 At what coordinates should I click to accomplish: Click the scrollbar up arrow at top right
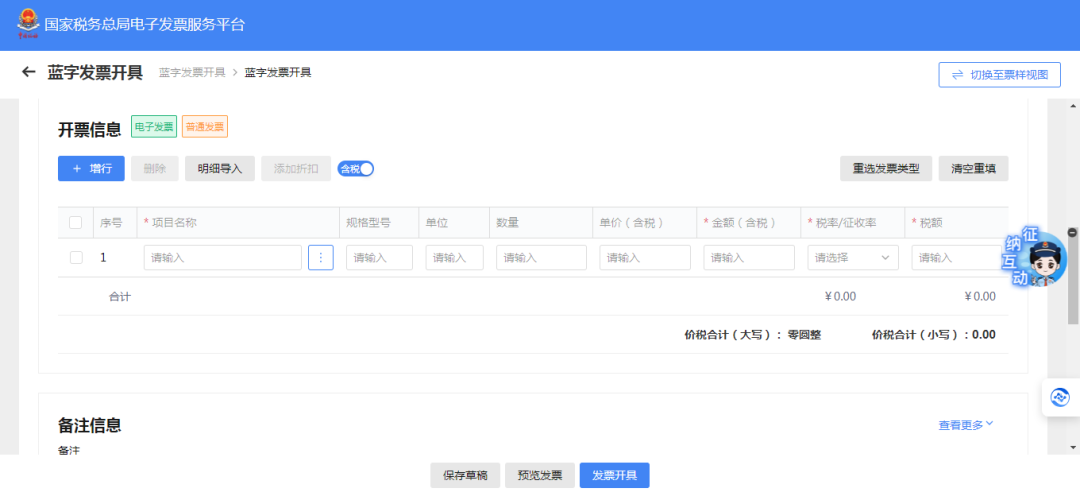(x=1072, y=106)
